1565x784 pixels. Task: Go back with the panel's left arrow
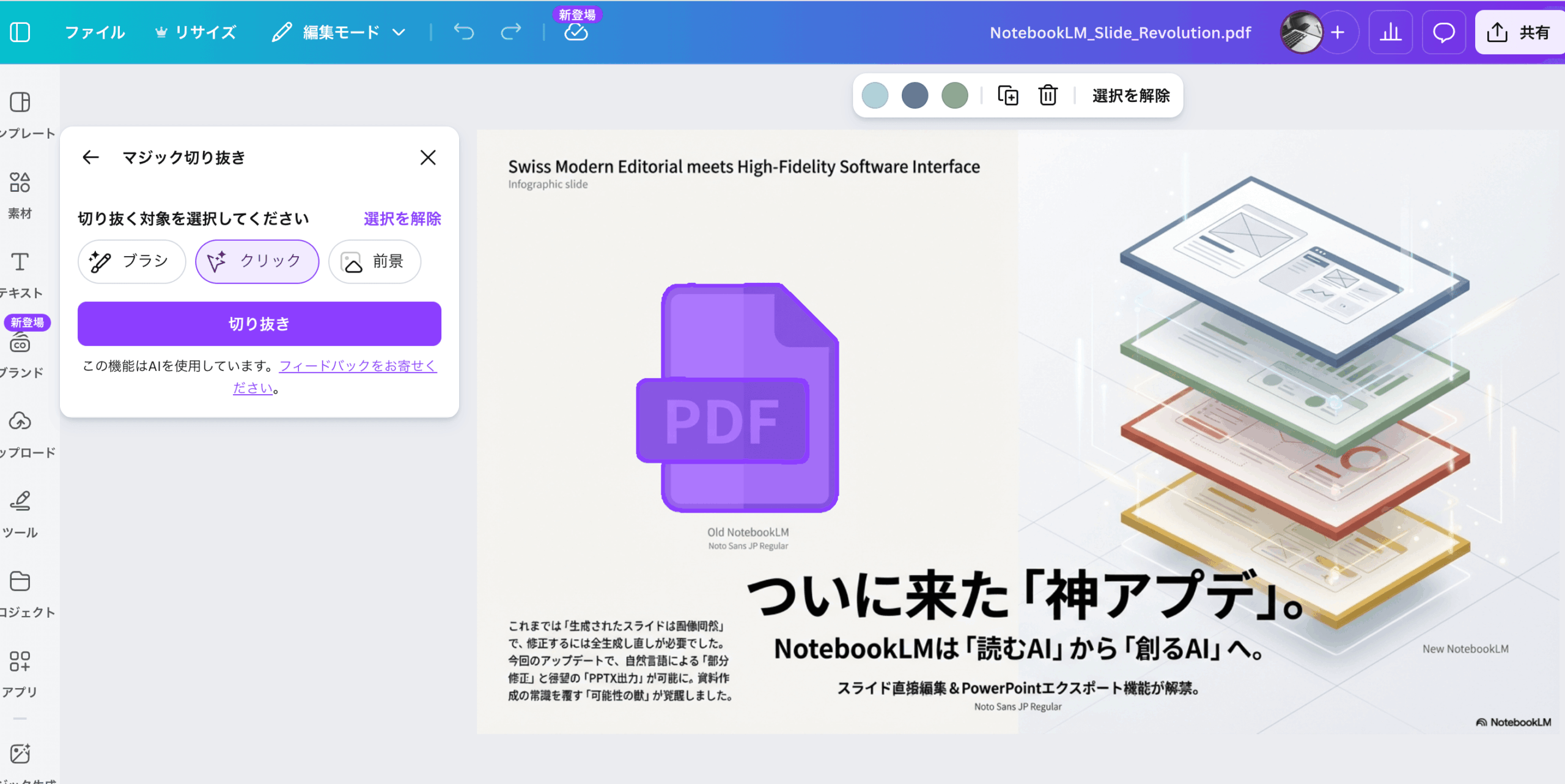click(90, 158)
